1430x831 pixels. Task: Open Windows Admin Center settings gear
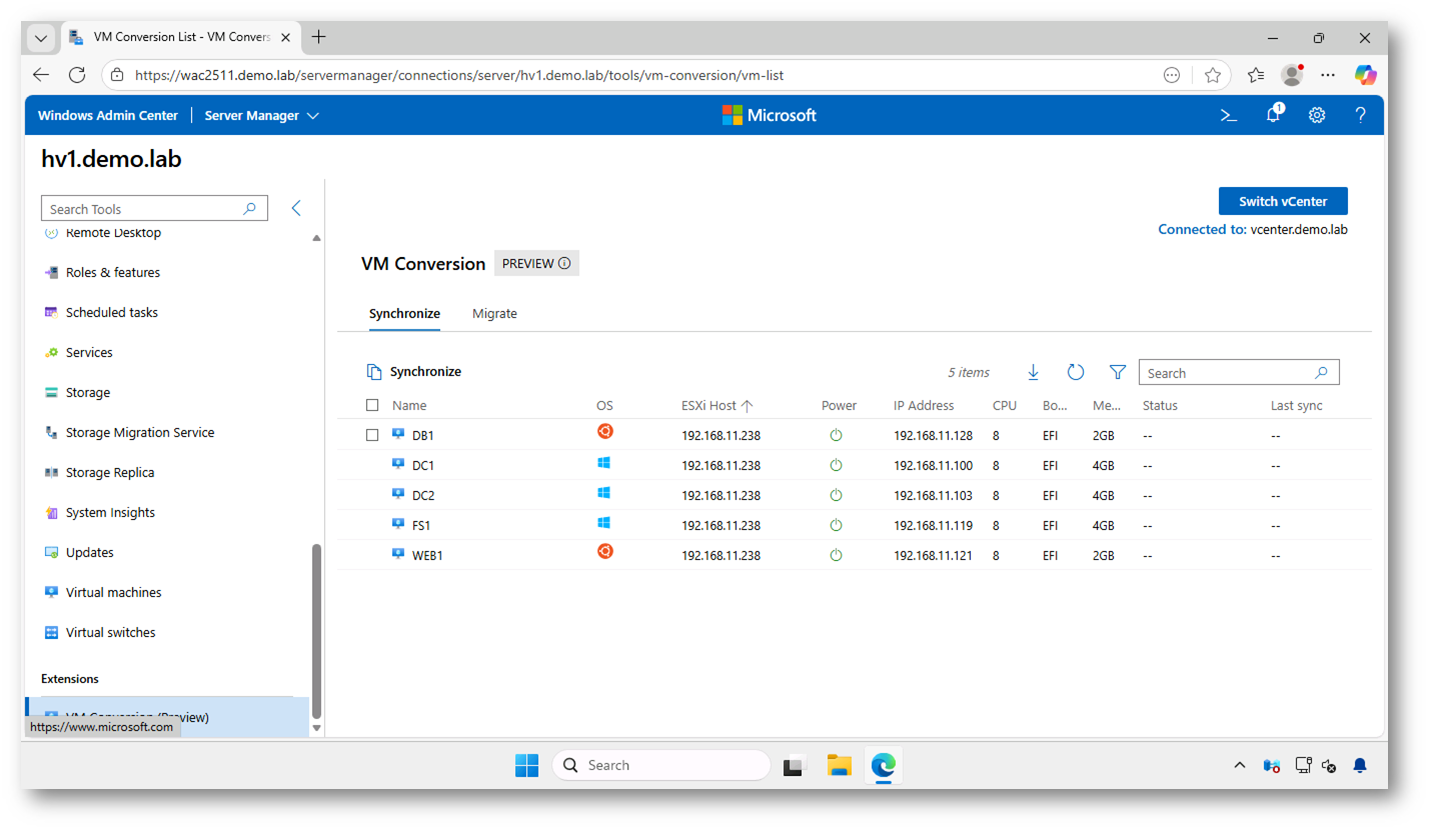coord(1317,115)
